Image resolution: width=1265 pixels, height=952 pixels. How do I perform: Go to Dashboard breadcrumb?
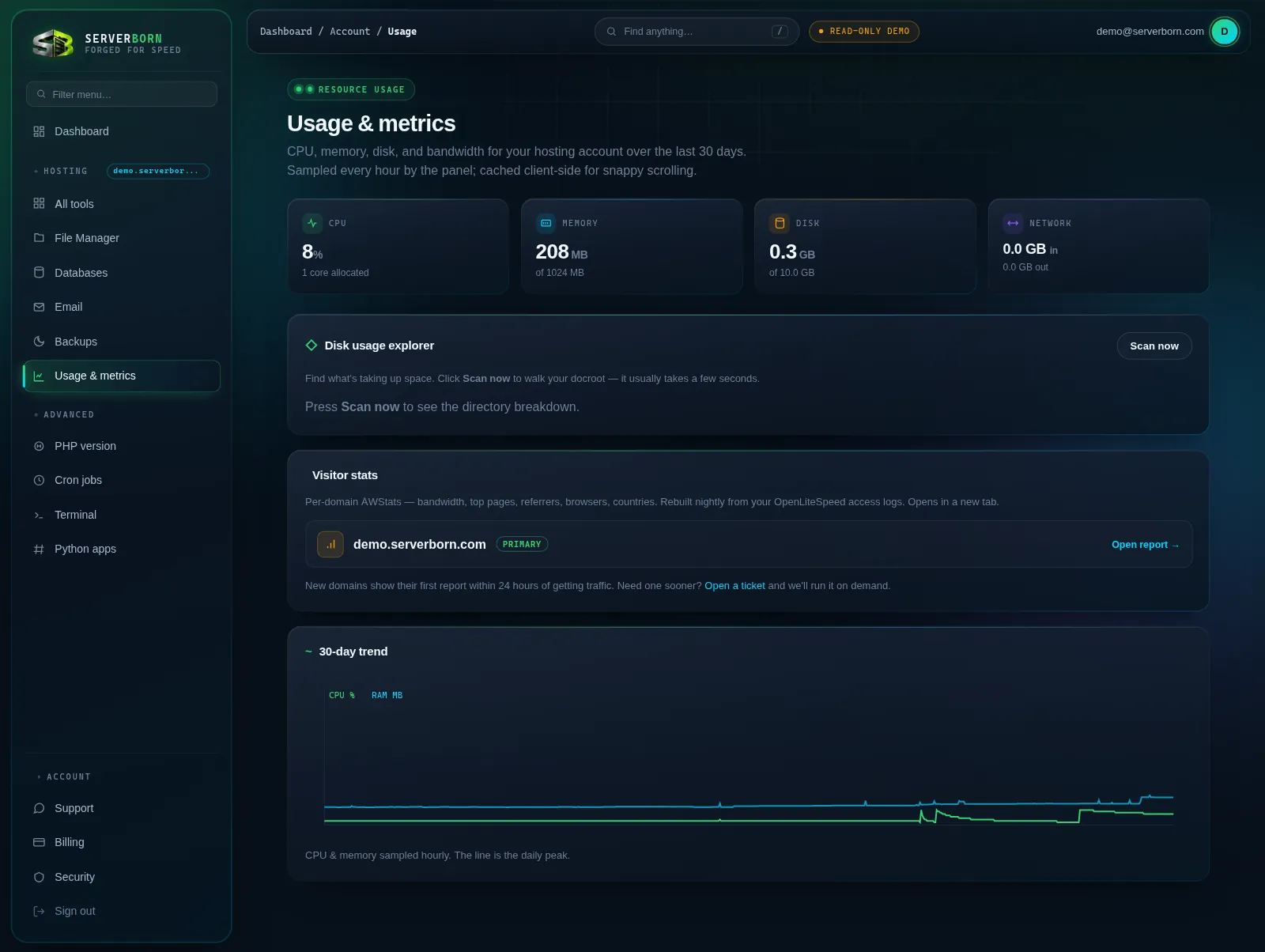286,32
